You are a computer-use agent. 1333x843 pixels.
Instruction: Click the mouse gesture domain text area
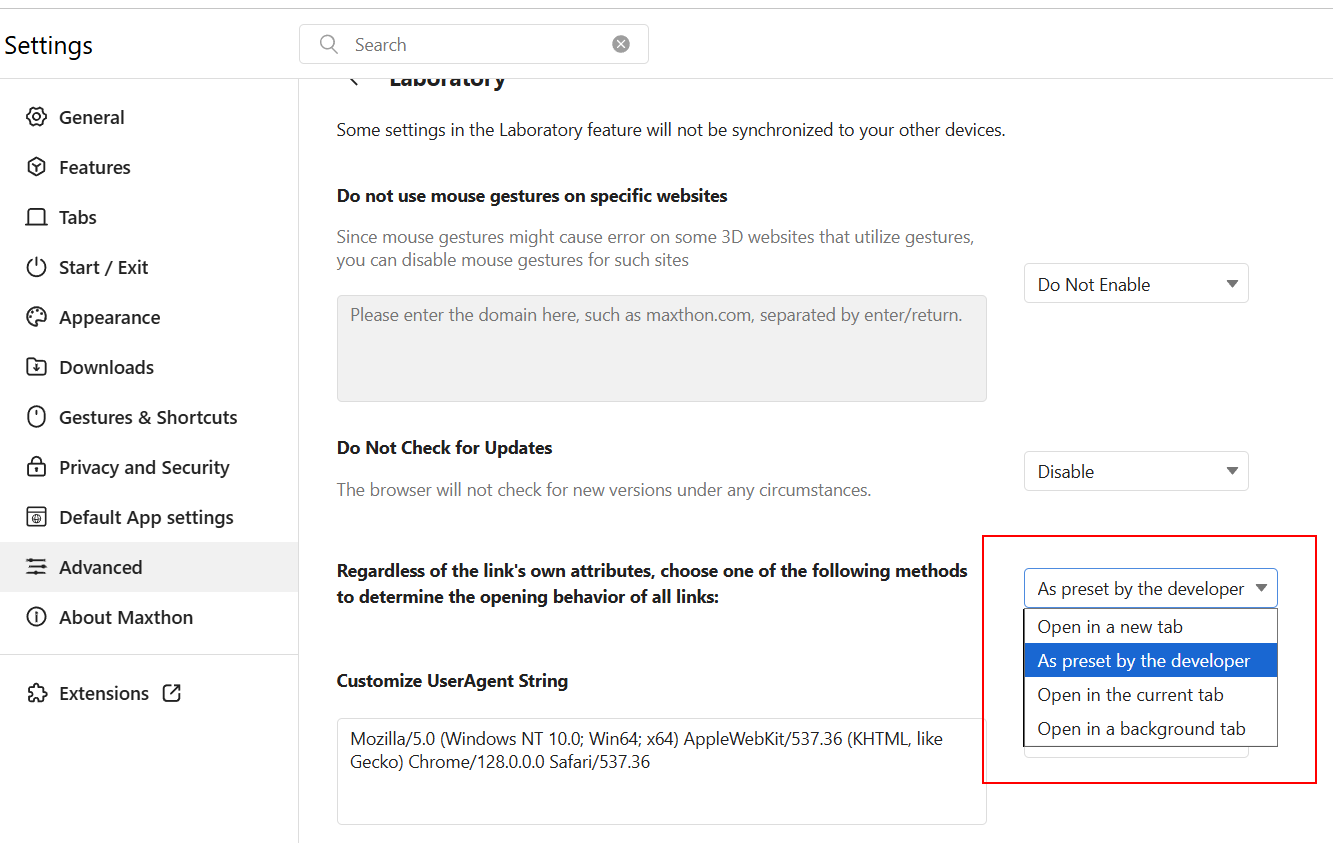(x=661, y=348)
